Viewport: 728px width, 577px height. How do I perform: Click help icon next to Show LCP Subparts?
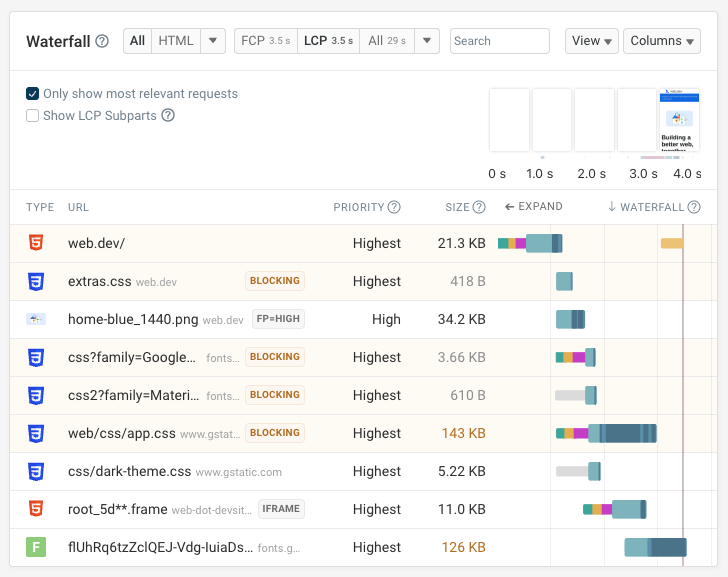point(168,115)
